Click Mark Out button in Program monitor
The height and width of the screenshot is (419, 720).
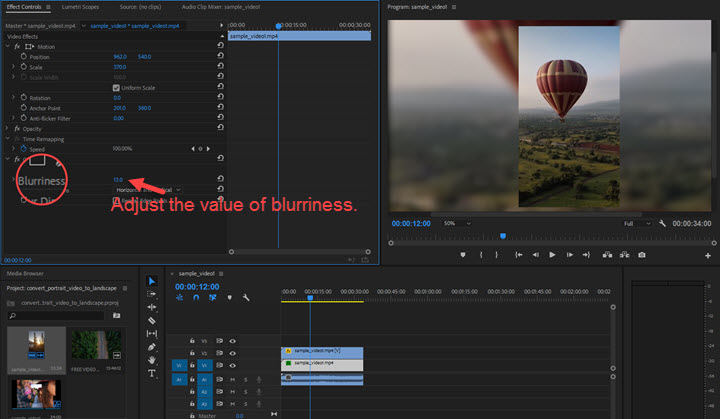pyautogui.click(x=496, y=255)
